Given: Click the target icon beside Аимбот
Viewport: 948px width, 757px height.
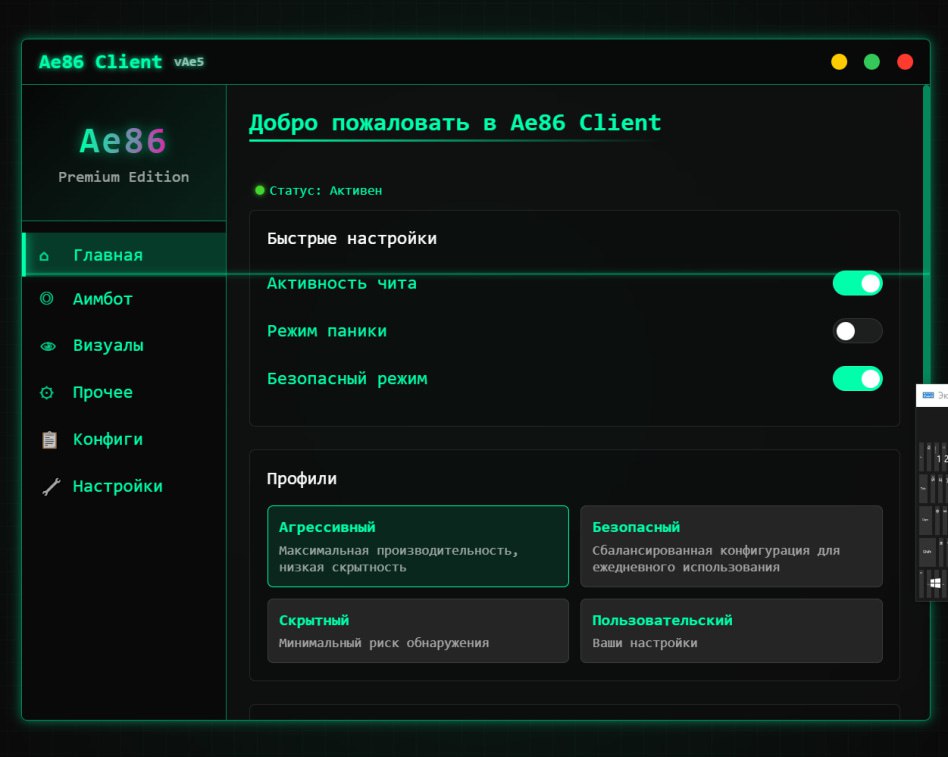Looking at the screenshot, I should [x=47, y=299].
